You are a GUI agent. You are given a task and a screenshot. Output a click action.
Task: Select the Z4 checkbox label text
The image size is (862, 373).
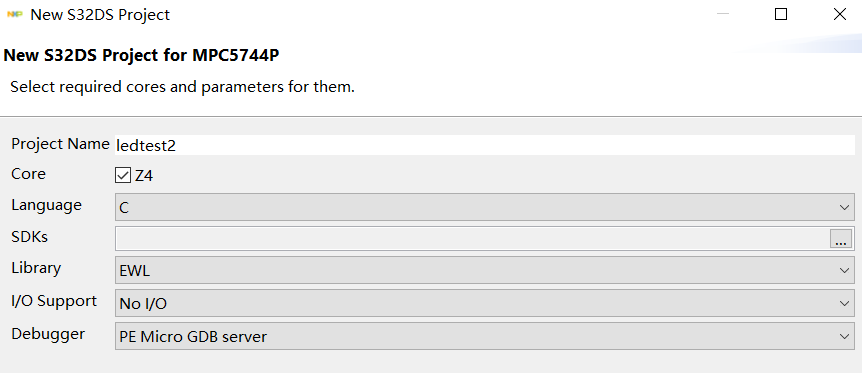pos(143,176)
